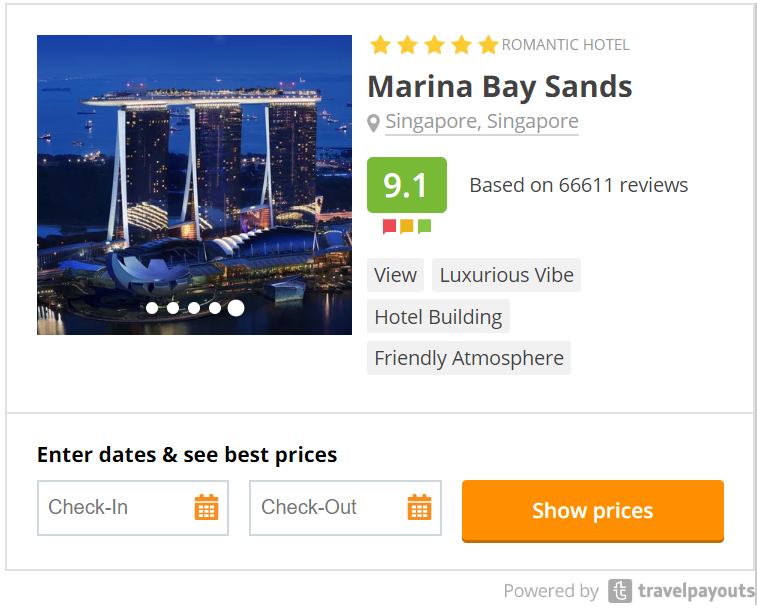The height and width of the screenshot is (608, 757).
Task: Click the red rating flag
Action: (390, 226)
